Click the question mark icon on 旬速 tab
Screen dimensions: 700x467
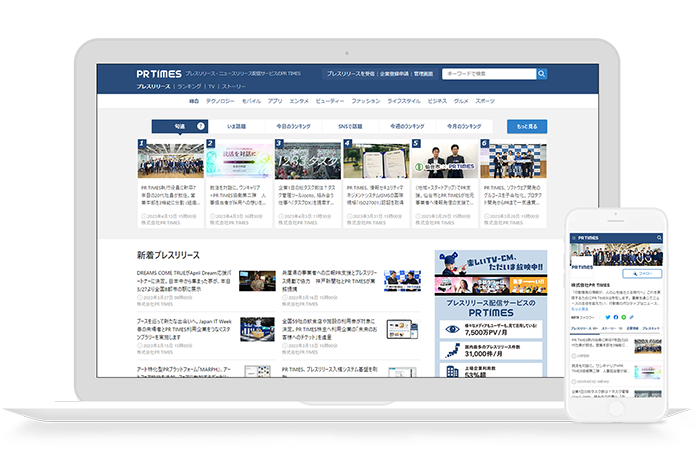(201, 126)
